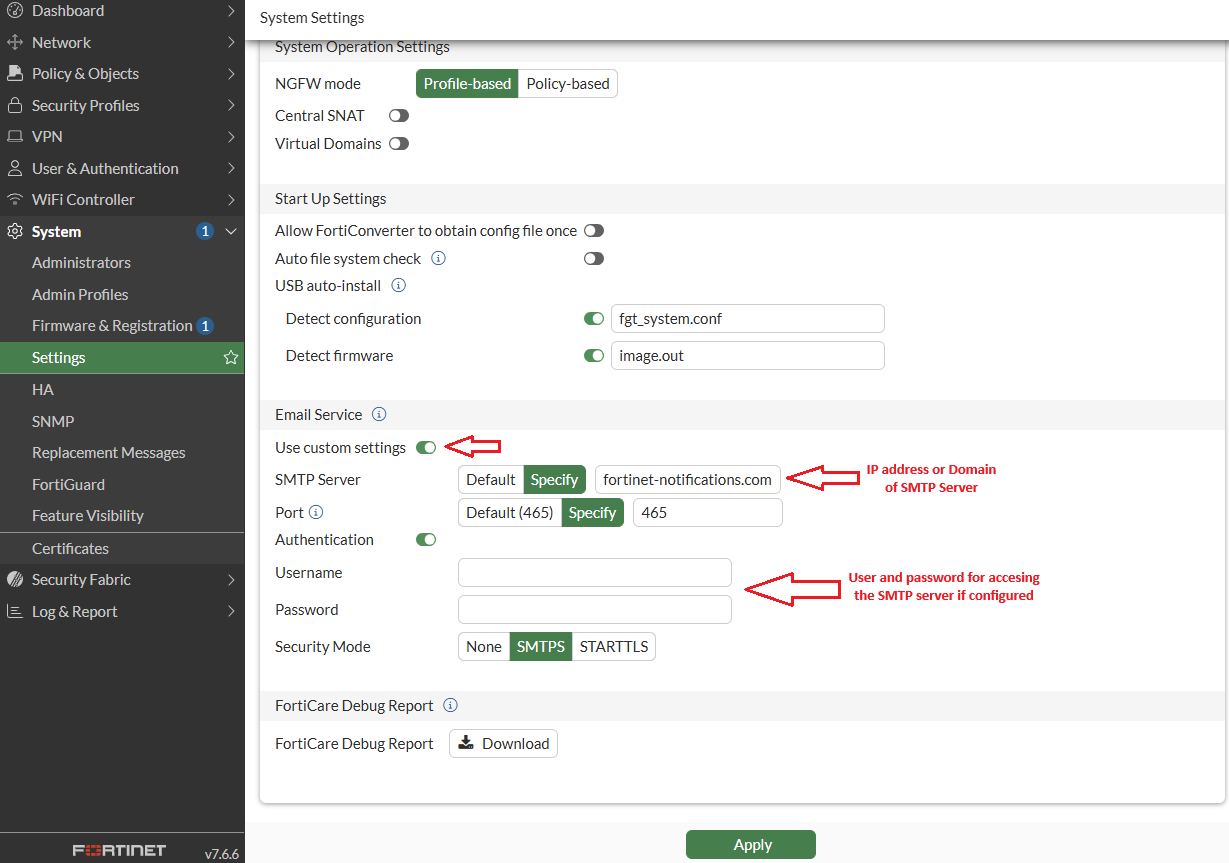The image size is (1229, 863).
Task: Click the User & Authentication person icon
Action: (x=15, y=168)
